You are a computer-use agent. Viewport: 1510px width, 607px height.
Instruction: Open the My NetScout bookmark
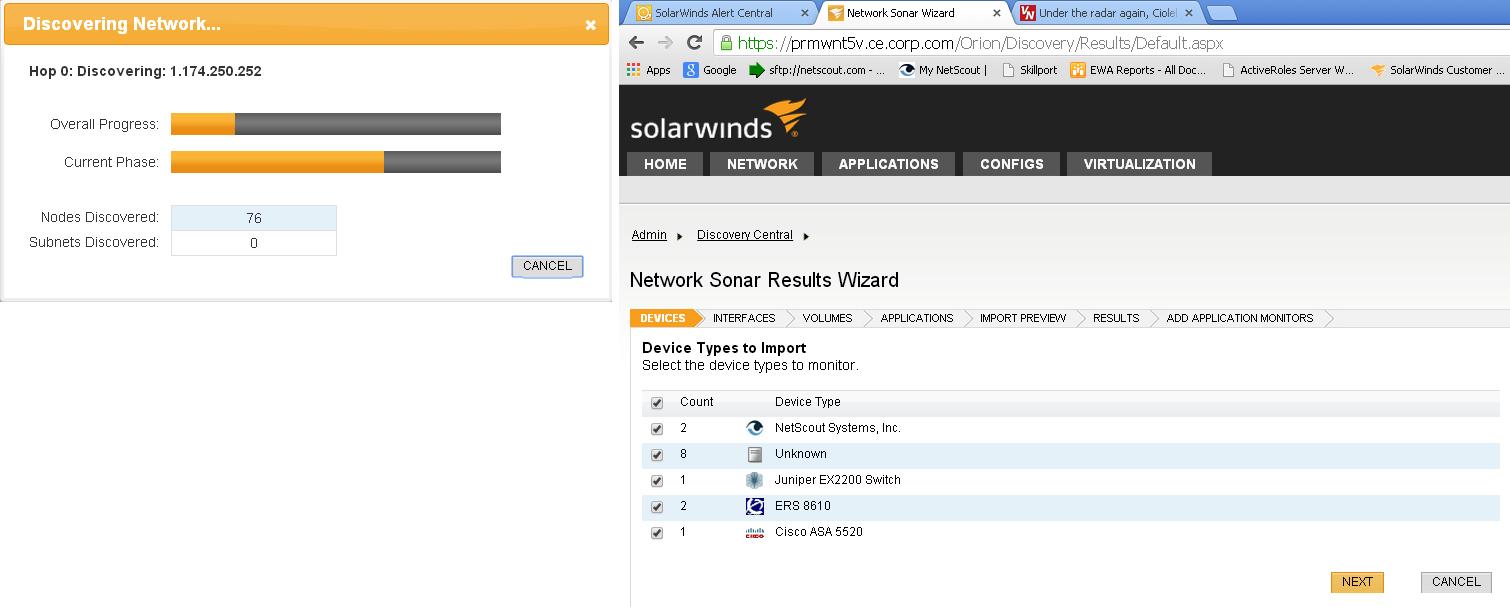pos(943,70)
